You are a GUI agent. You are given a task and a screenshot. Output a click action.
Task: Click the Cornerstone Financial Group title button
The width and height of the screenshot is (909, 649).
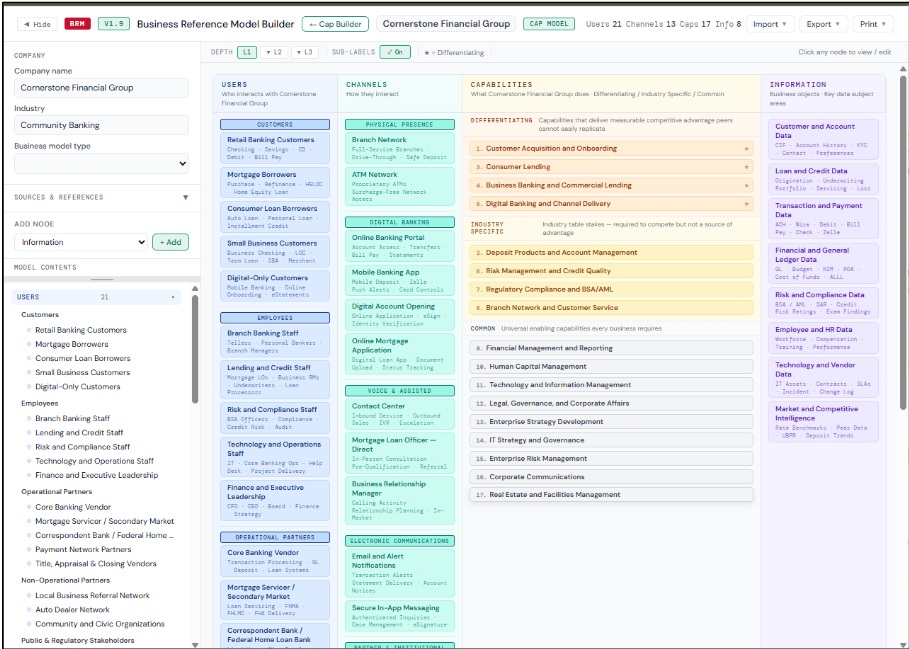[446, 24]
